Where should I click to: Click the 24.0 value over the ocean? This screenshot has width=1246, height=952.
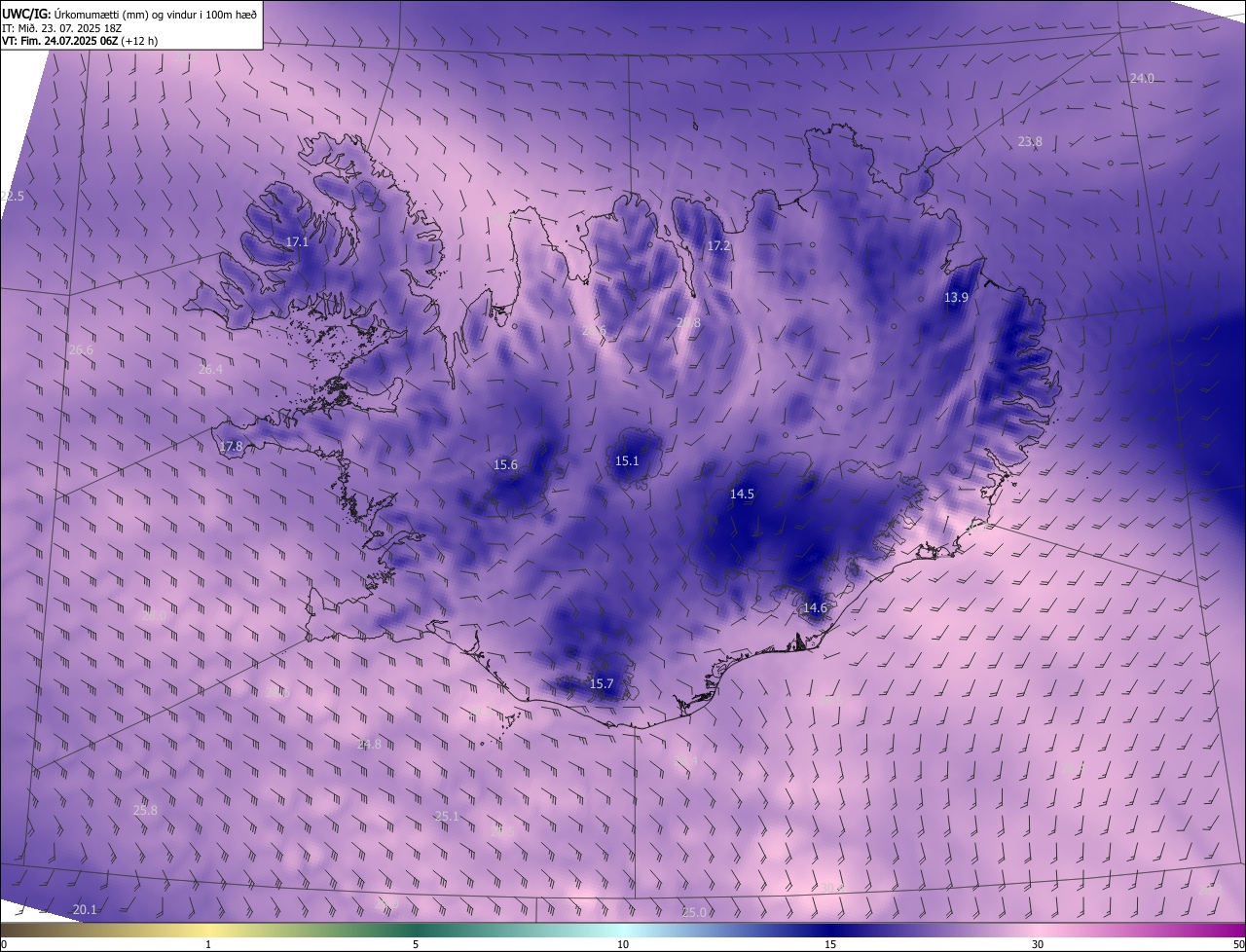[x=1142, y=79]
